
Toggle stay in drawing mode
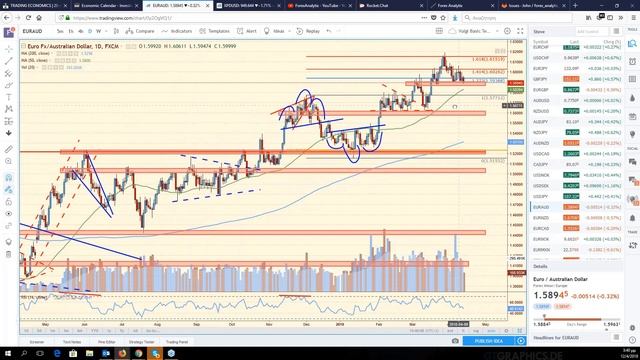(9, 189)
